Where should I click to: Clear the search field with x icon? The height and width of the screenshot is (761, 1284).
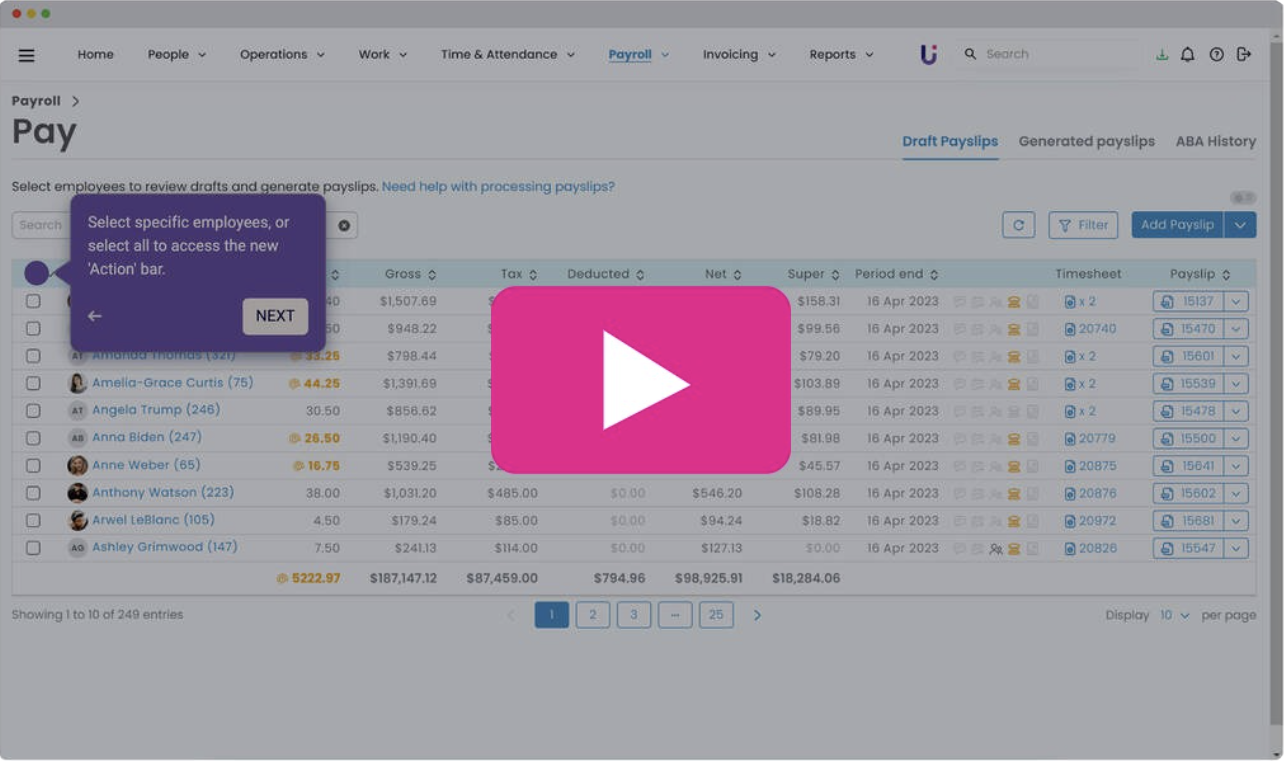344,226
